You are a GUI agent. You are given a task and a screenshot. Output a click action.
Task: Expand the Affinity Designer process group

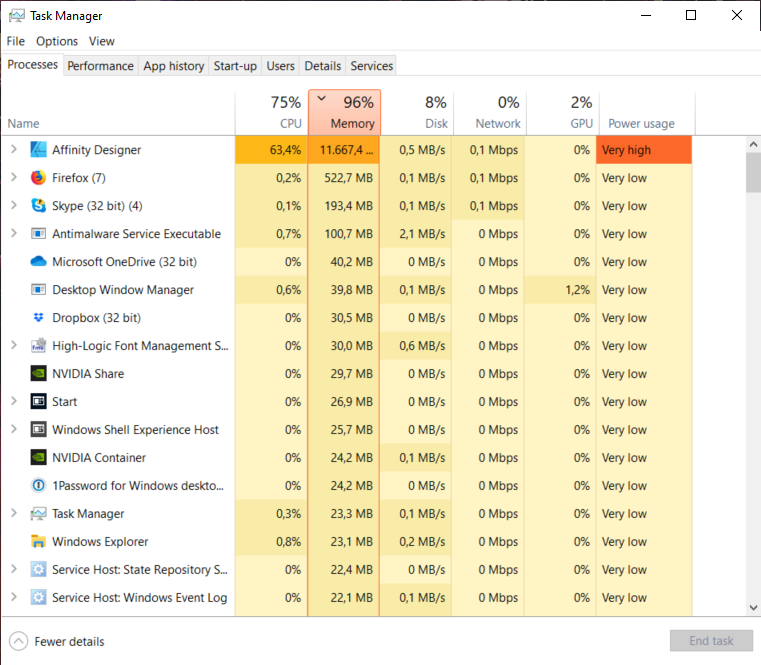[14, 150]
